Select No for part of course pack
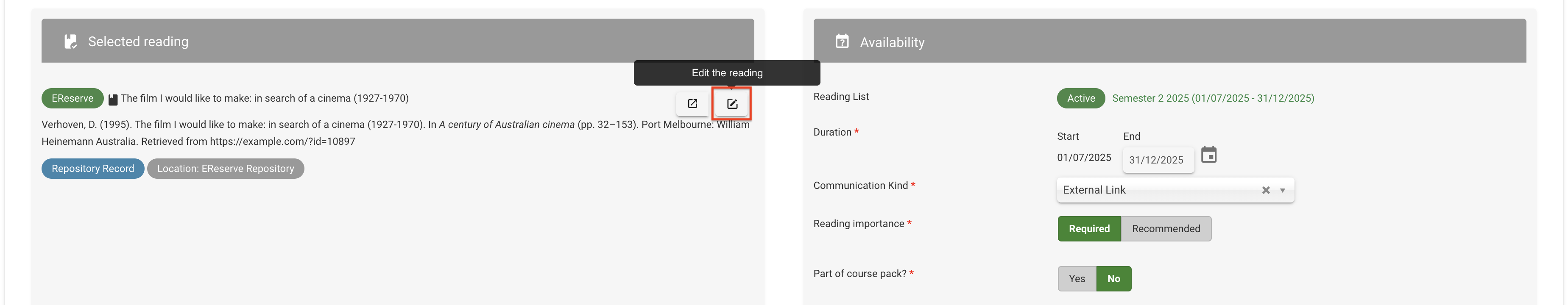This screenshot has width=1568, height=305. point(1113,278)
